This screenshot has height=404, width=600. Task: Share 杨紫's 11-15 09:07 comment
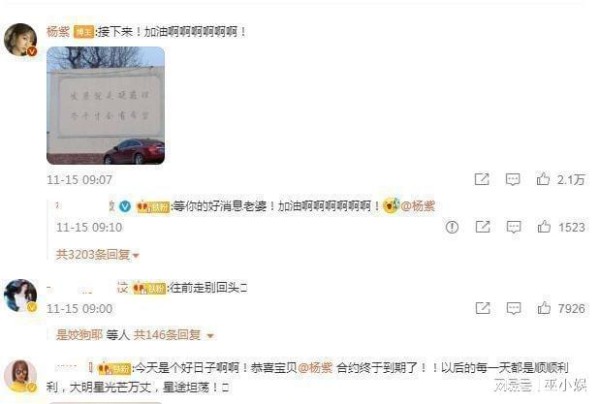[x=482, y=179]
